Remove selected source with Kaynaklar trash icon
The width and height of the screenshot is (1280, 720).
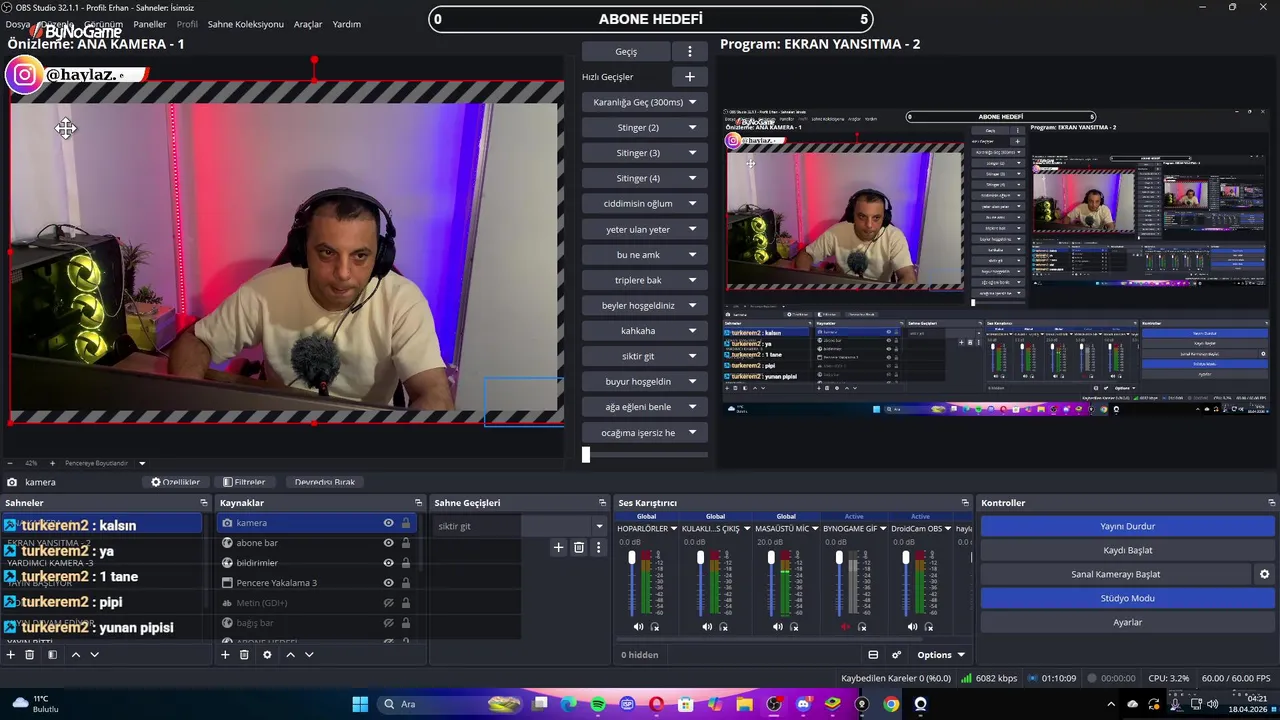[x=244, y=654]
